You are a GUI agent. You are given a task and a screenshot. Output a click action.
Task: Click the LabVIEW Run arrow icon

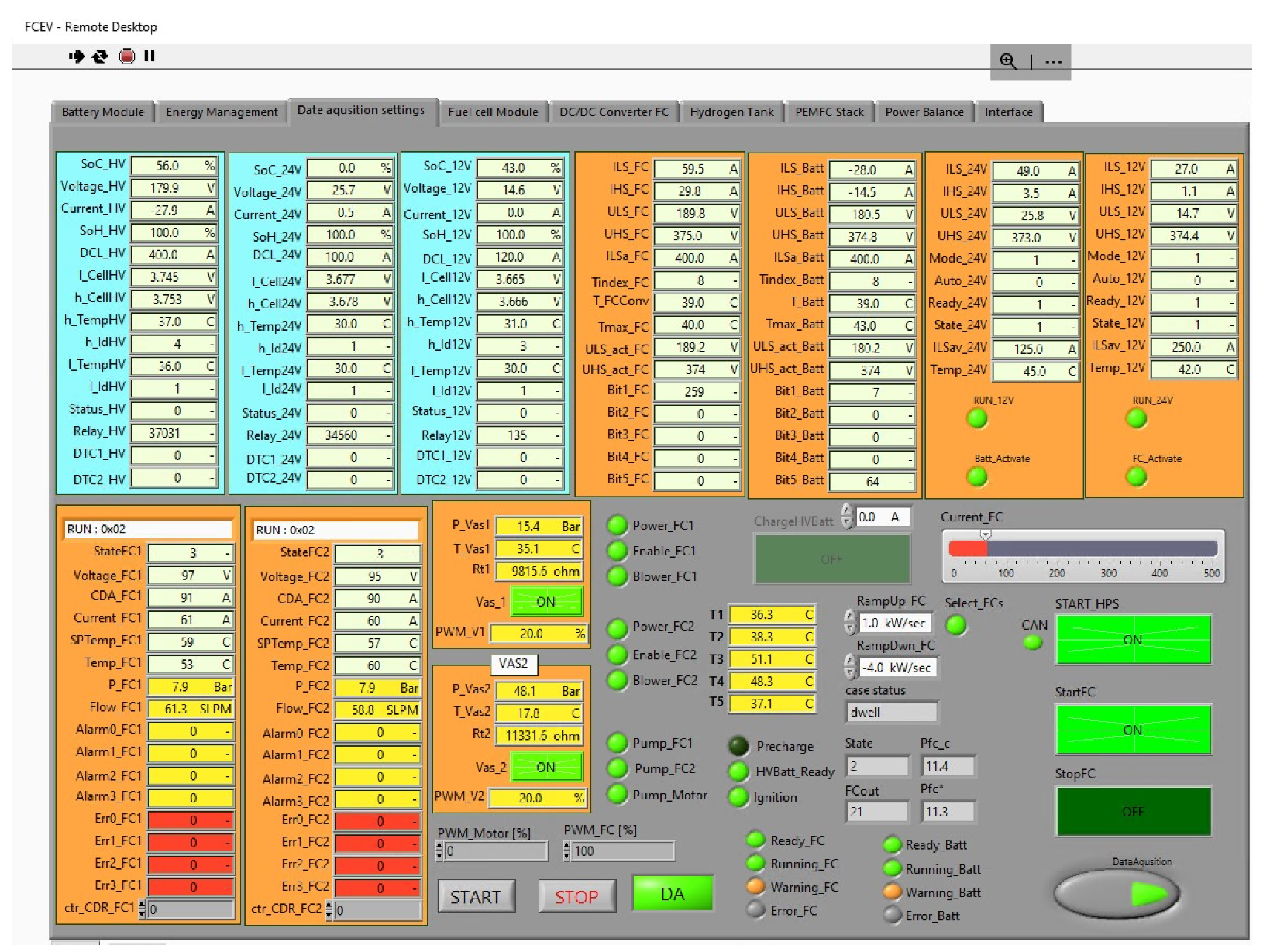click(x=76, y=56)
